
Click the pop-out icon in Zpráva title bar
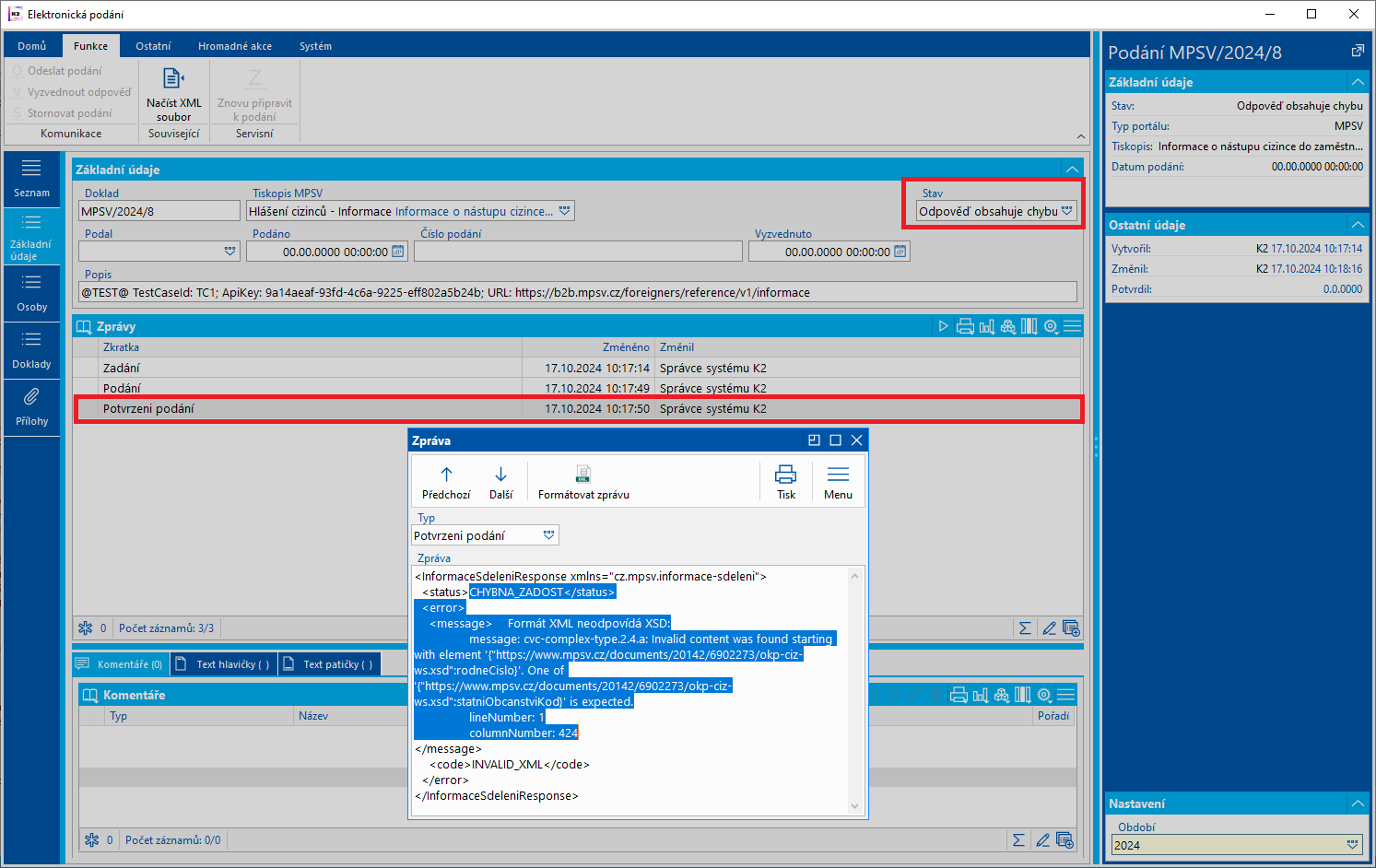pos(814,440)
